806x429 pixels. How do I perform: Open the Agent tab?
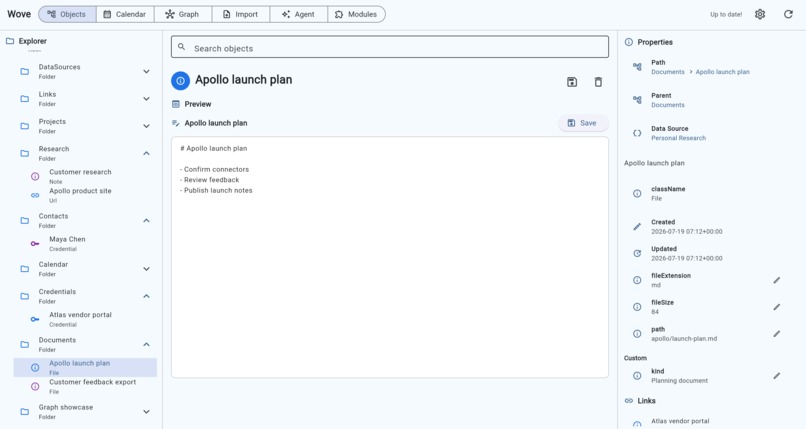point(298,14)
